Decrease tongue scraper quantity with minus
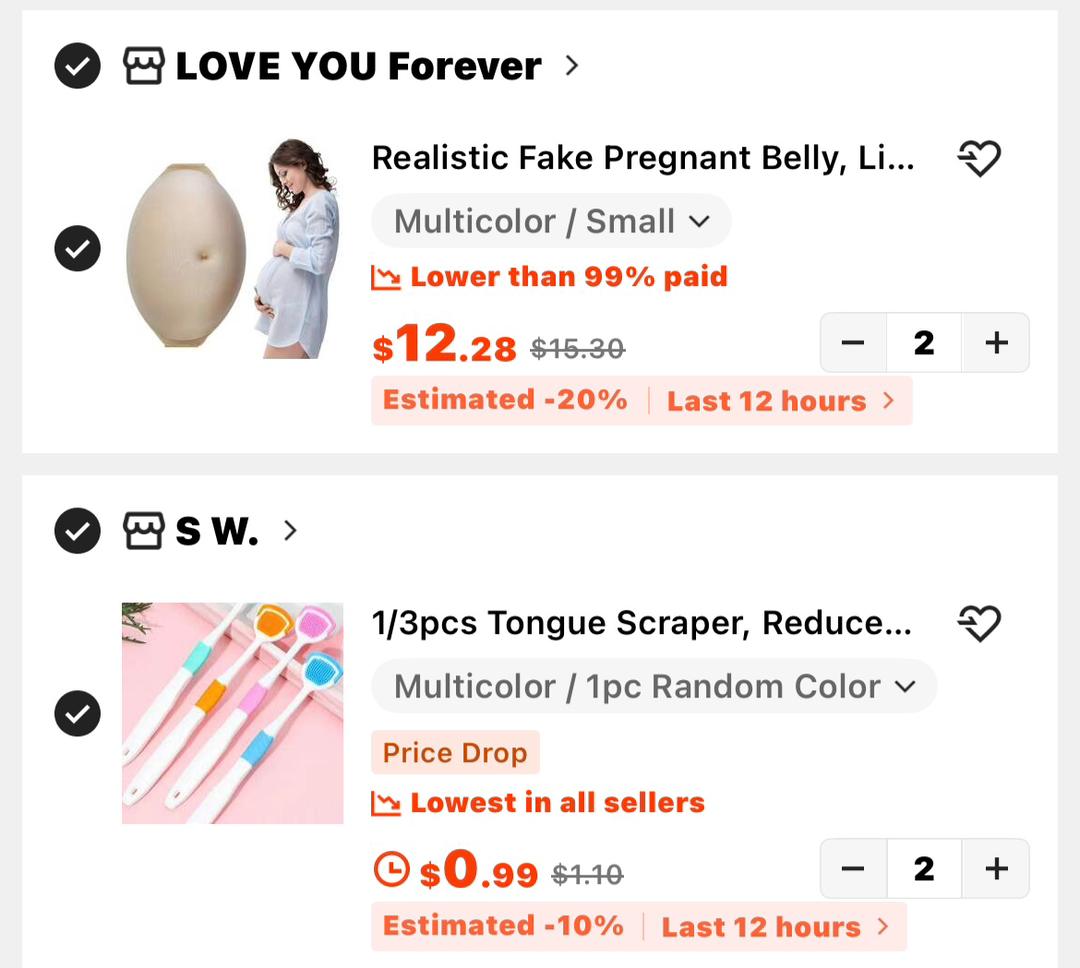The width and height of the screenshot is (1080, 968). point(853,868)
